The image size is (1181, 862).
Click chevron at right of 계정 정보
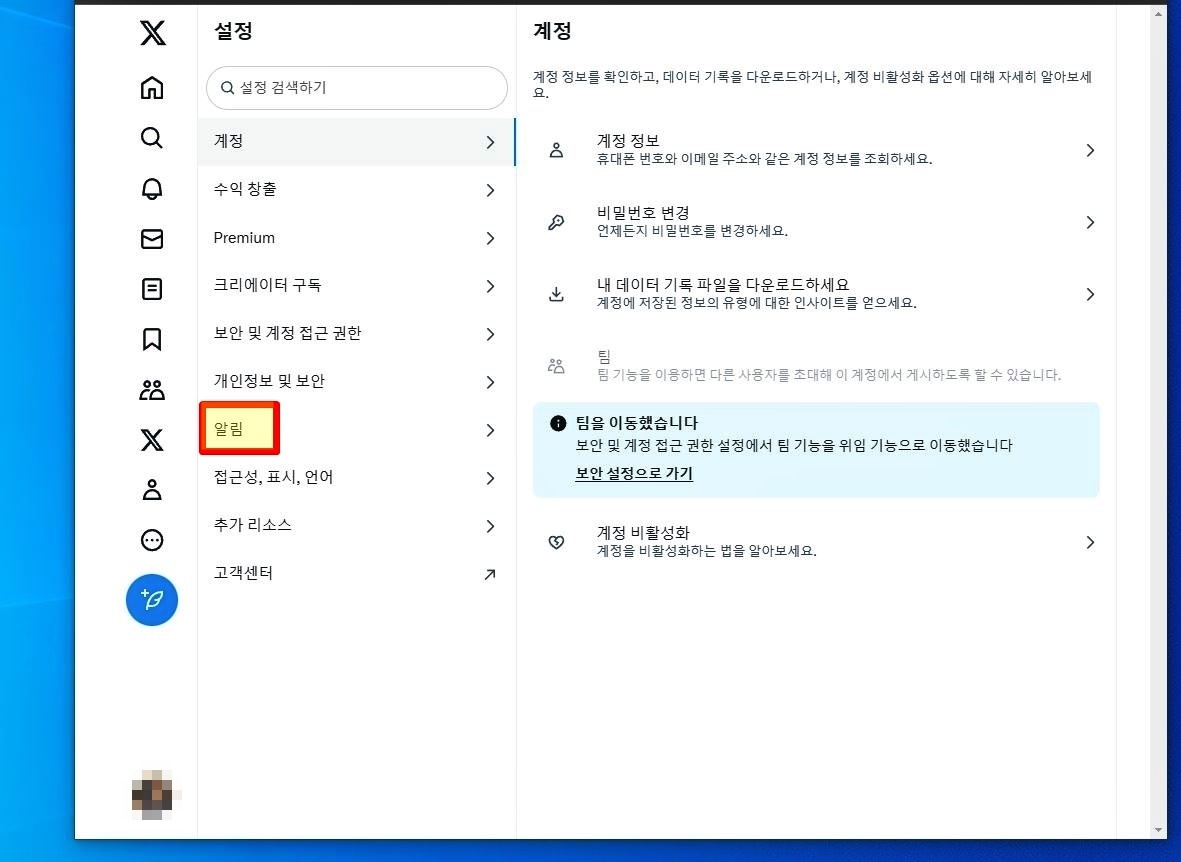pos(1090,151)
